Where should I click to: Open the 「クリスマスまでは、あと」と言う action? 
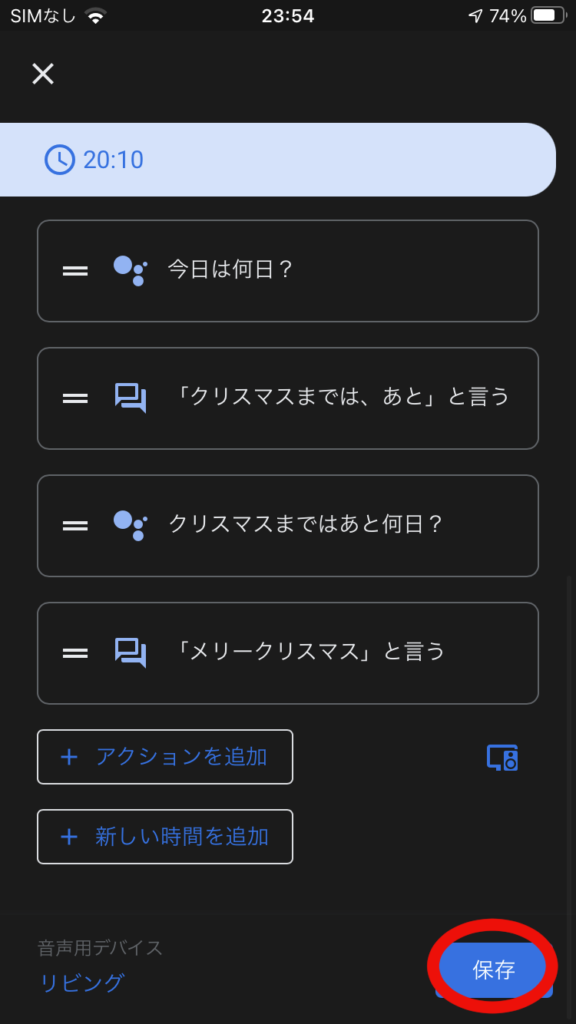click(288, 398)
